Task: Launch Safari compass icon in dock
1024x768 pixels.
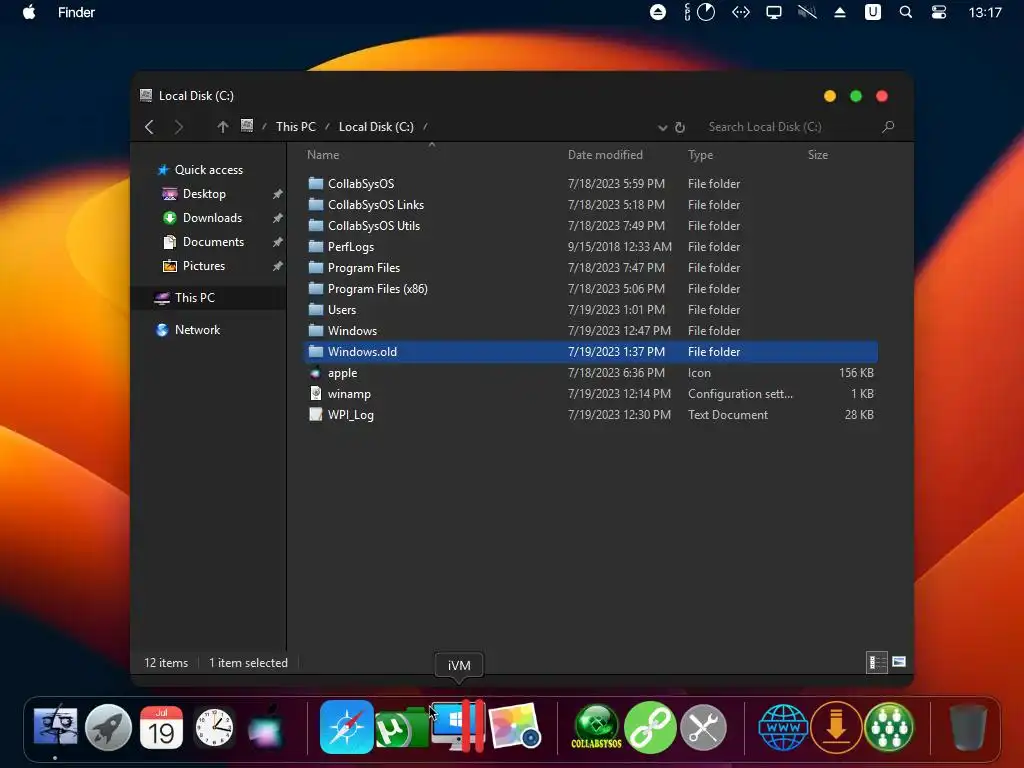Action: click(x=347, y=727)
